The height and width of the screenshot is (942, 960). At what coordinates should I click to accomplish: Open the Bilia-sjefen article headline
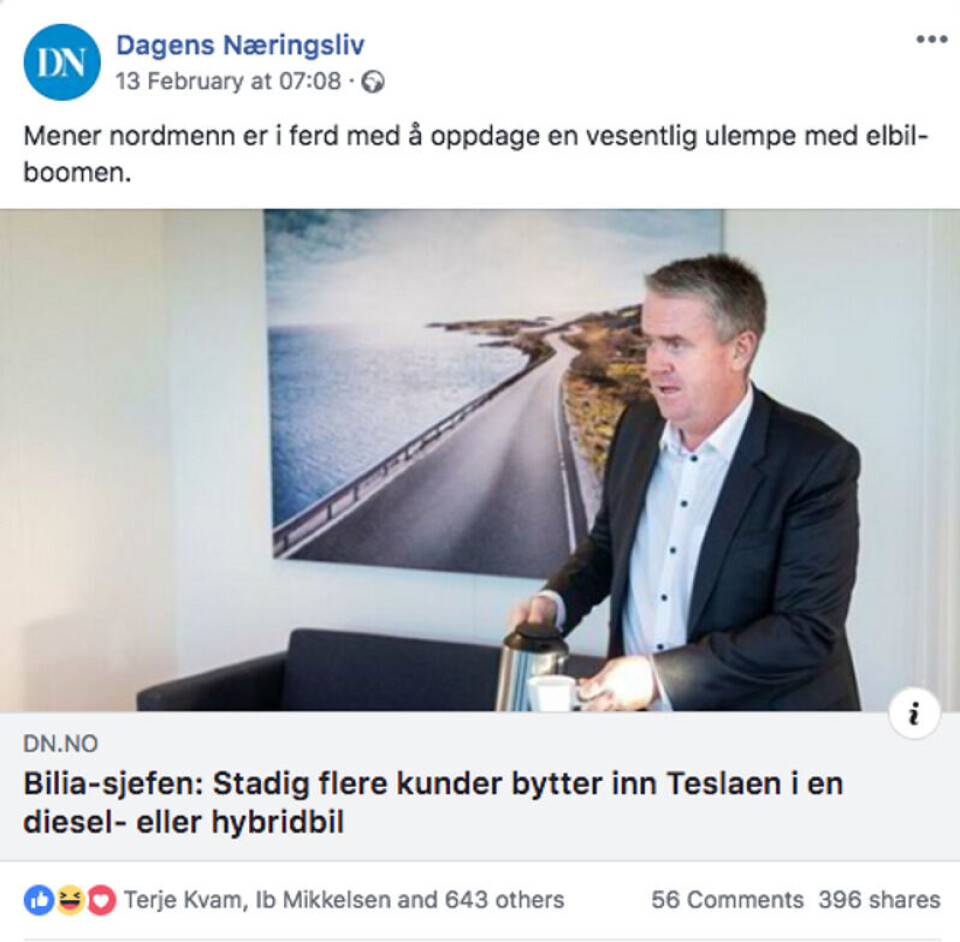tap(433, 802)
